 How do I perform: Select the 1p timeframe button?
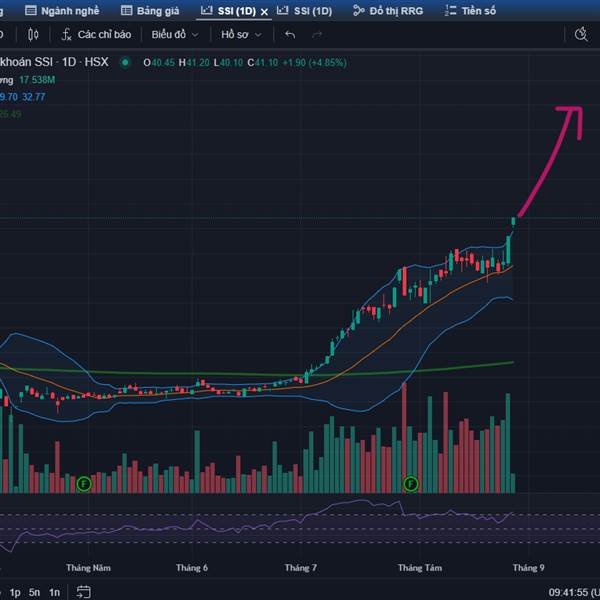point(15,592)
